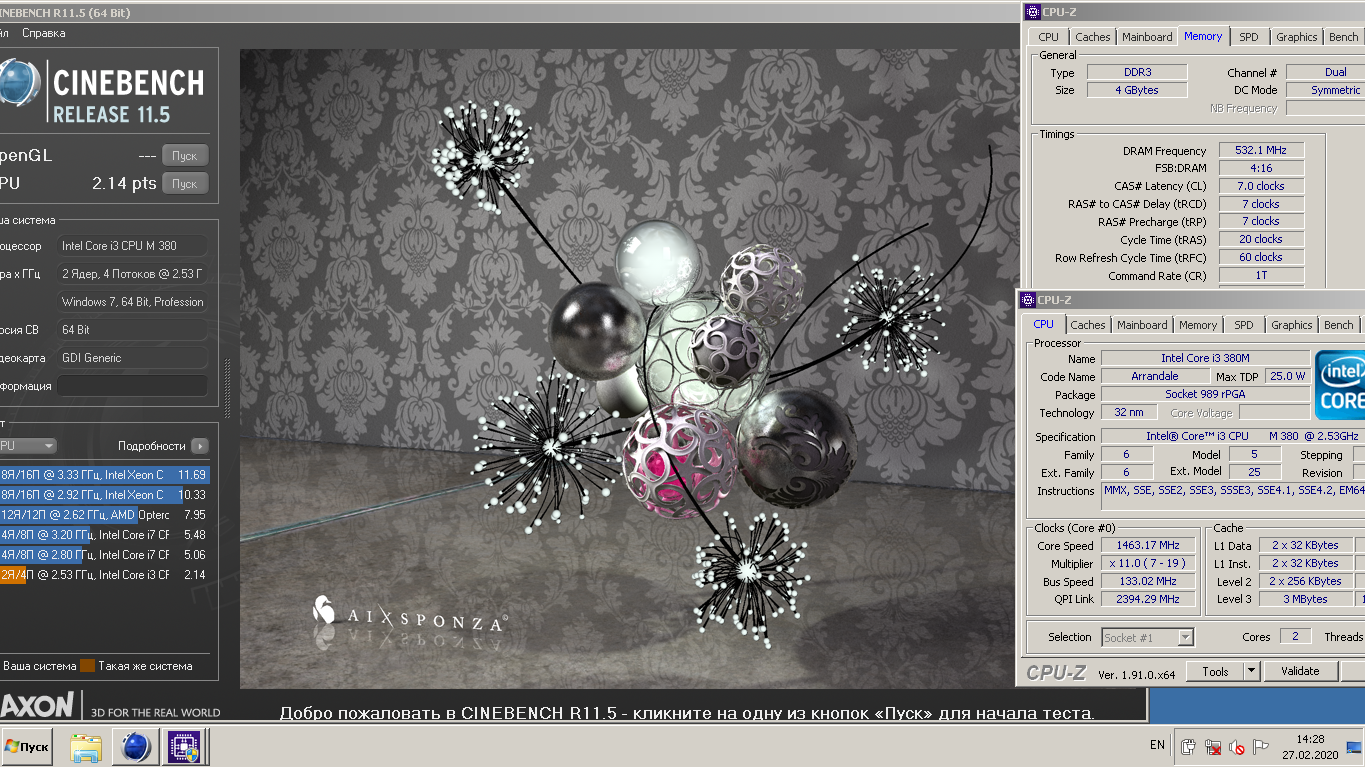This screenshot has height=767, width=1365.
Task: Open the muted volume tray icon
Action: (x=1236, y=746)
